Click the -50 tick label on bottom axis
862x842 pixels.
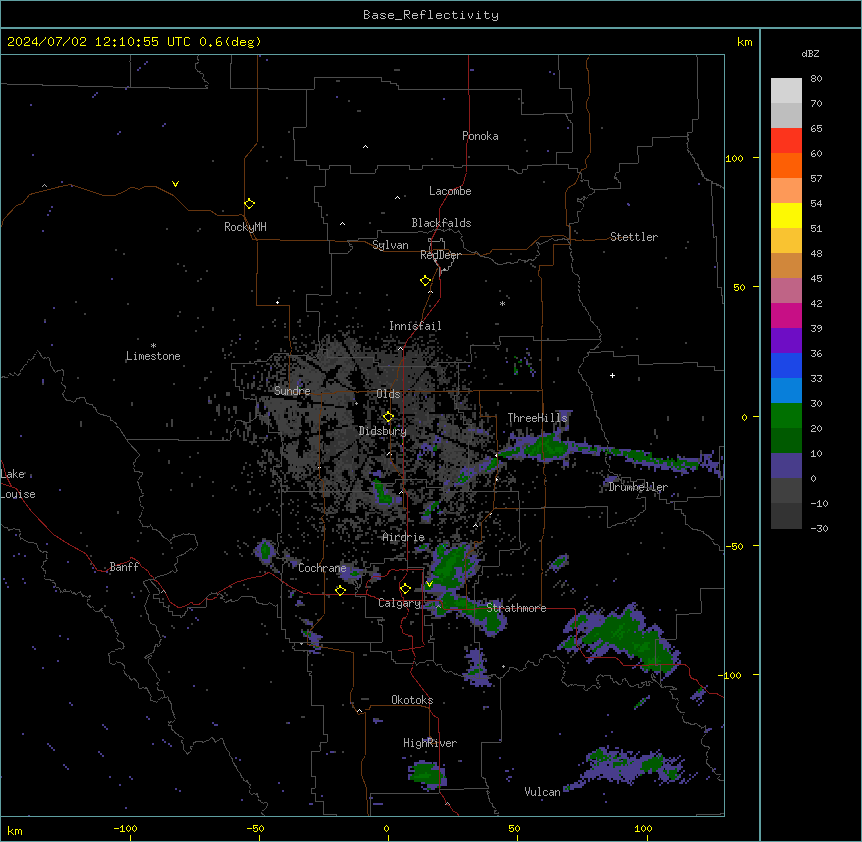point(255,828)
